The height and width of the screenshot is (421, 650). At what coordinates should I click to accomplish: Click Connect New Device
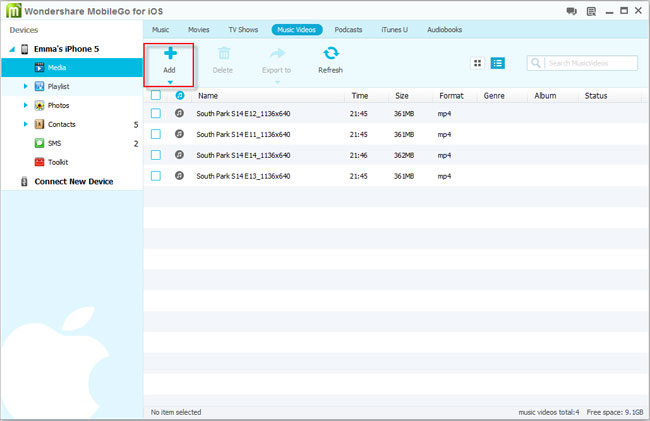(74, 181)
